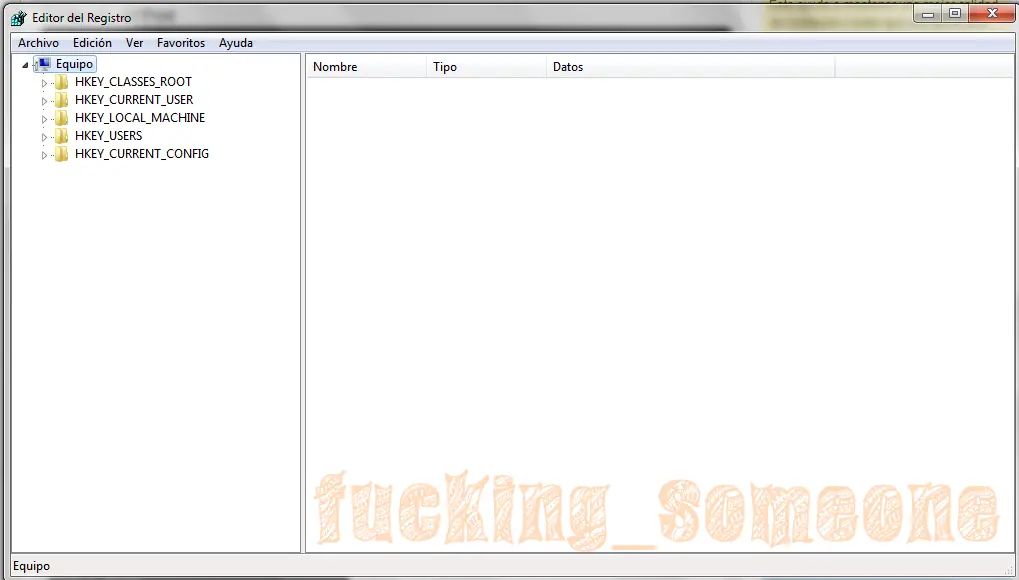This screenshot has height=580, width=1019.
Task: Select the HKEY_CURRENT_CONFIG label
Action: pos(142,153)
